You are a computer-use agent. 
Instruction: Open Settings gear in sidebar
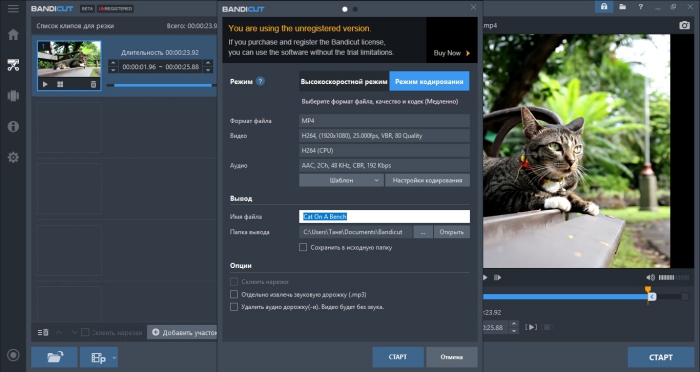[x=13, y=157]
